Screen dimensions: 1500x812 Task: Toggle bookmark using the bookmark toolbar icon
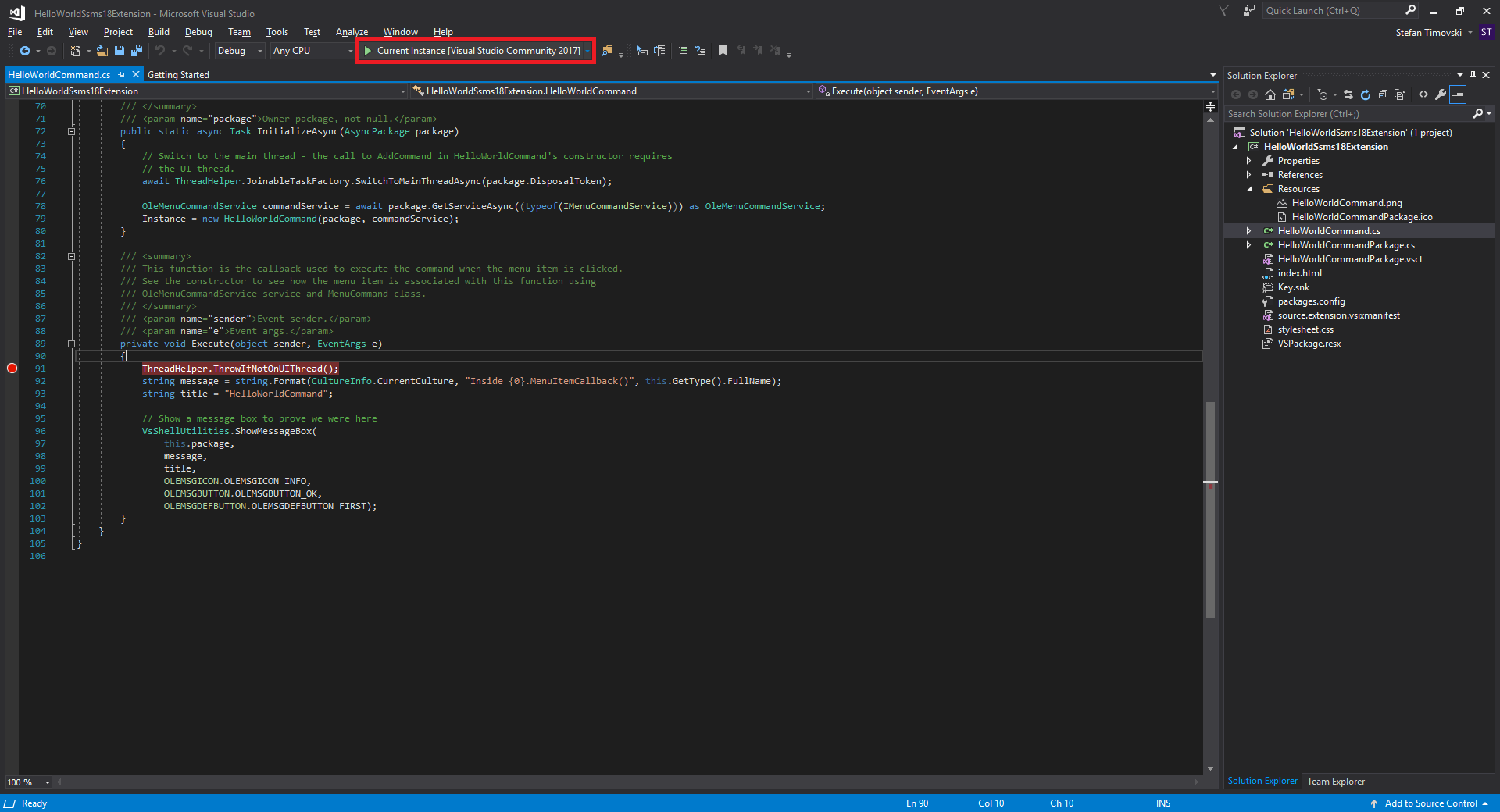tap(723, 51)
